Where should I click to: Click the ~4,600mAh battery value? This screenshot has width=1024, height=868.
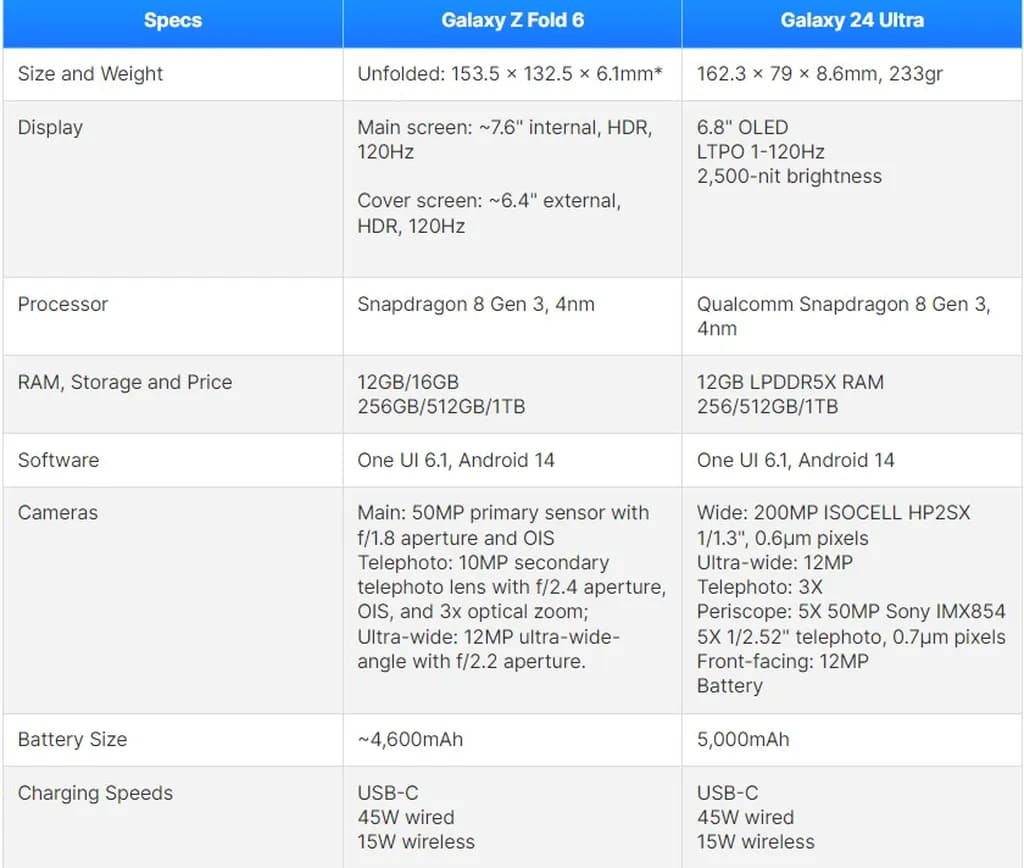pyautogui.click(x=410, y=740)
